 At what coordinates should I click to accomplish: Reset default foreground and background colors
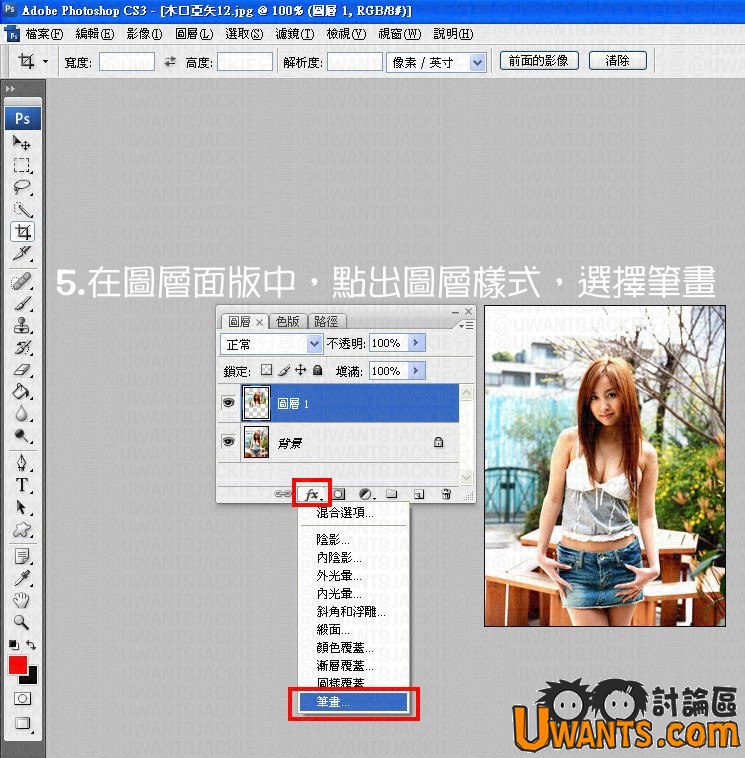click(x=14, y=645)
